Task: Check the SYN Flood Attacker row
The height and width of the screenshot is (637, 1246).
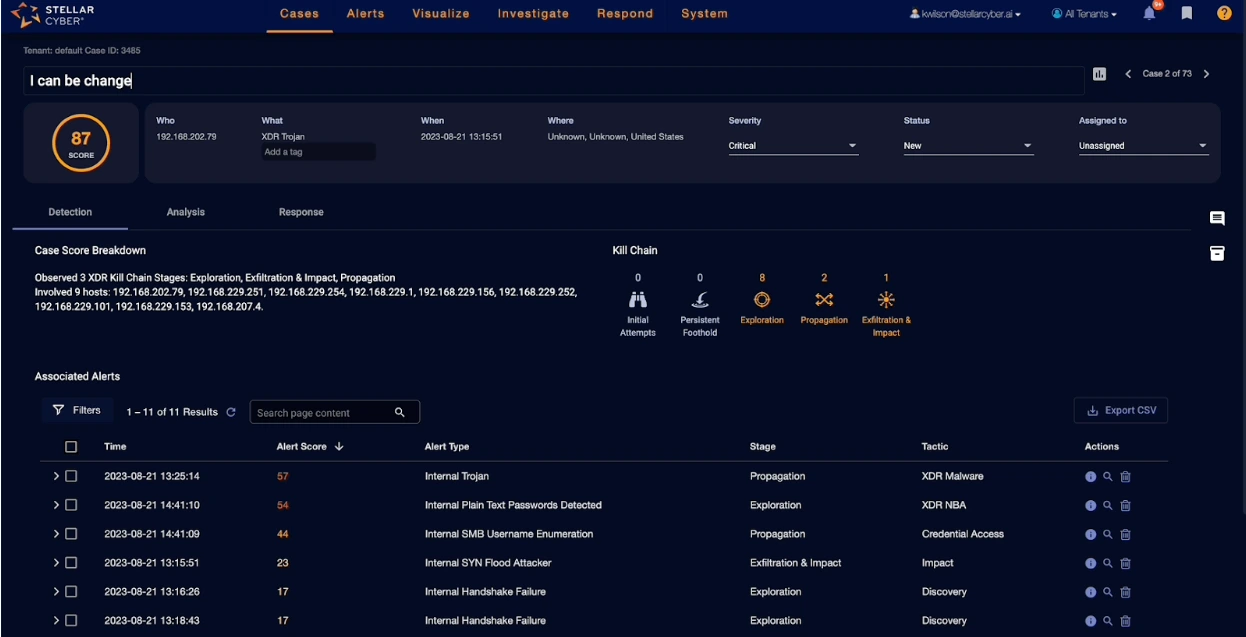Action: 71,563
